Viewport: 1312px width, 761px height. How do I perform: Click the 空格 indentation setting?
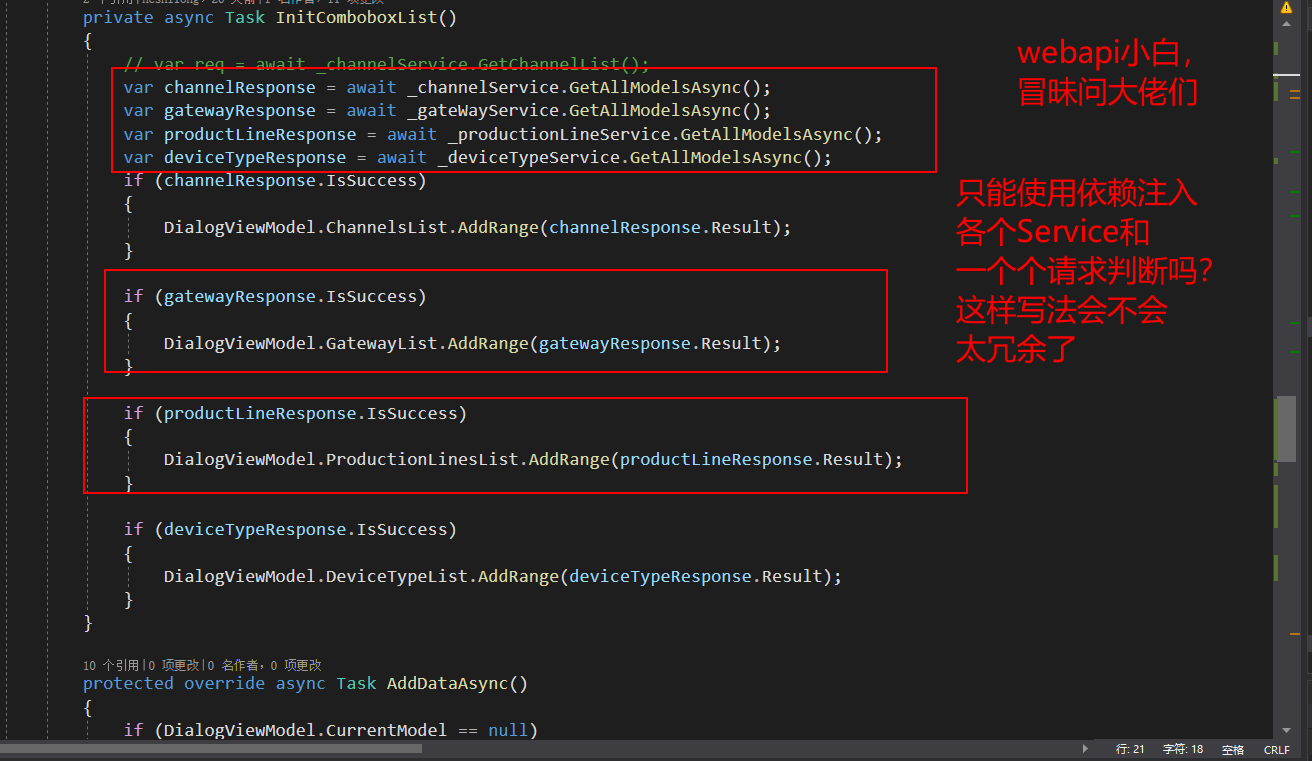pos(1233,749)
